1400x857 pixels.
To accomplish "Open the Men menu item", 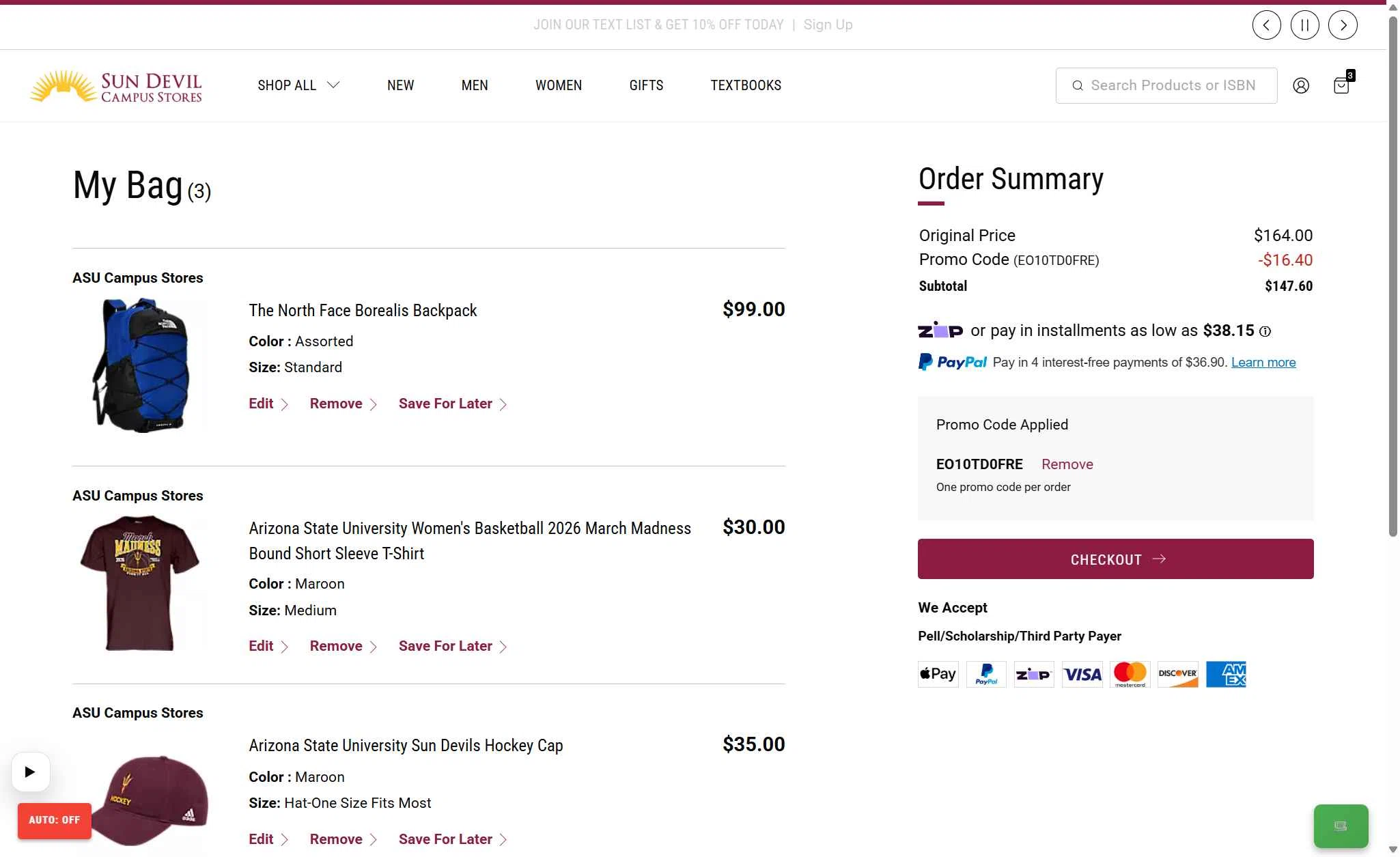I will click(475, 85).
